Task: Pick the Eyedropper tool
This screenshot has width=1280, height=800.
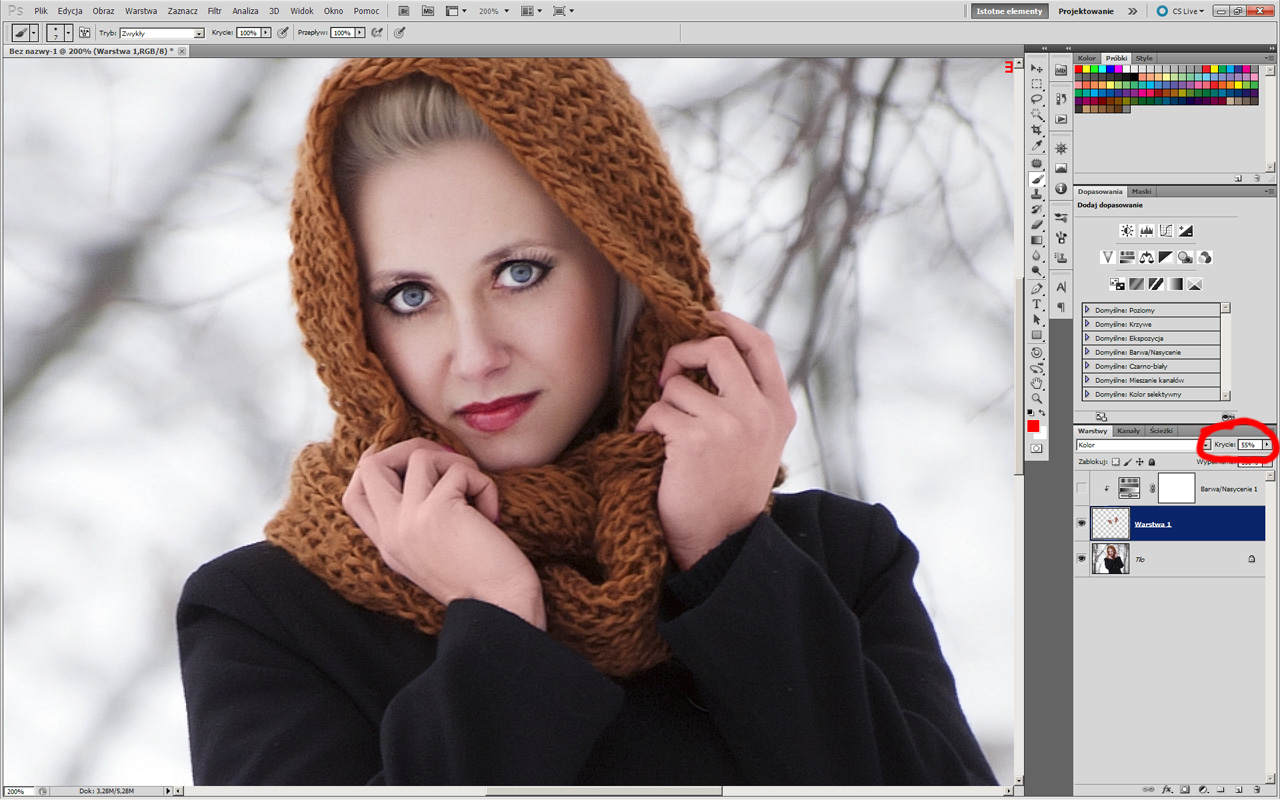Action: point(1037,147)
